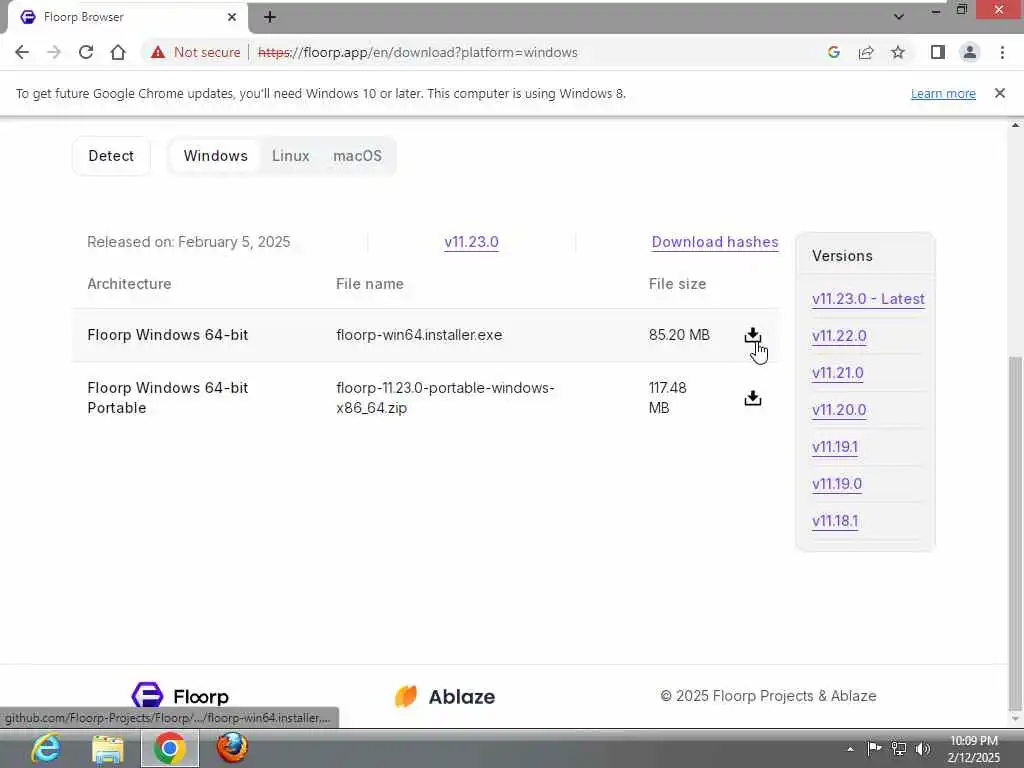Select version v11.21.0
The image size is (1024, 768).
838,373
